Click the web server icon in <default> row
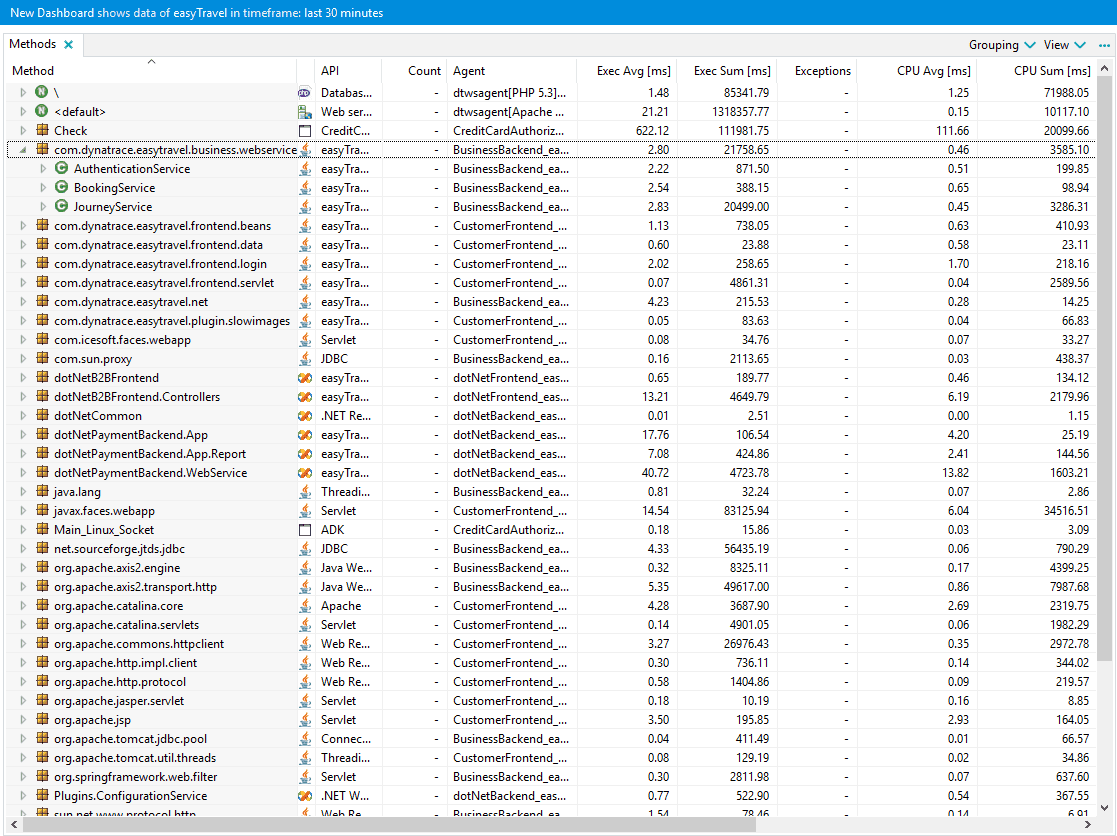Screen dimensions: 1117x836 point(305,112)
